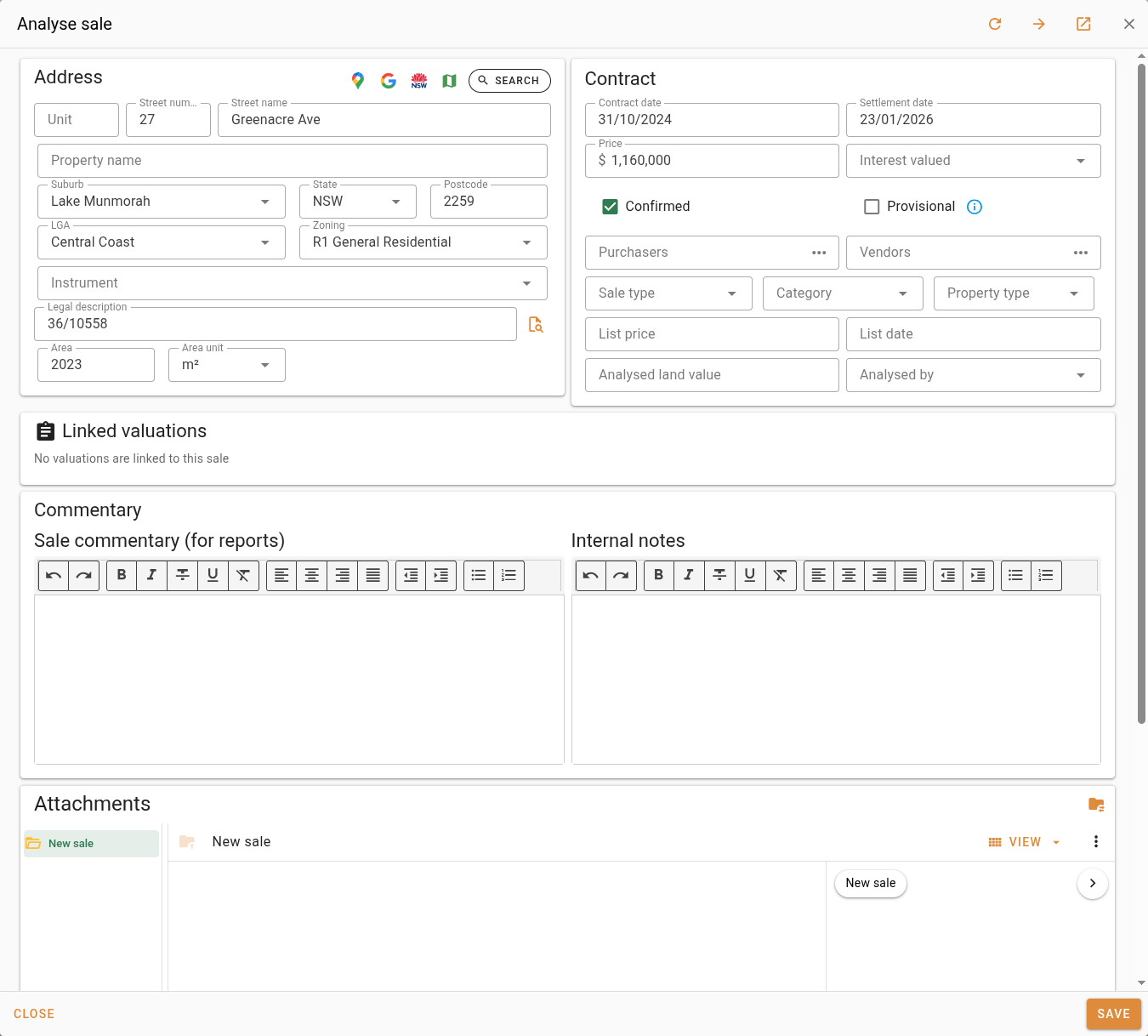The width and height of the screenshot is (1148, 1036).
Task: Go to next sale arrow icon
Action: (x=1039, y=24)
